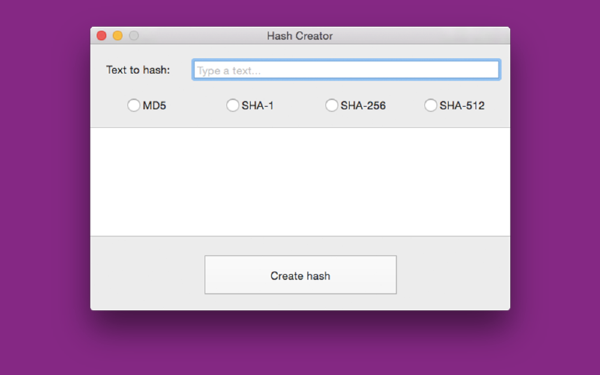This screenshot has width=600, height=375.
Task: Click the MD5 label text
Action: [154, 106]
